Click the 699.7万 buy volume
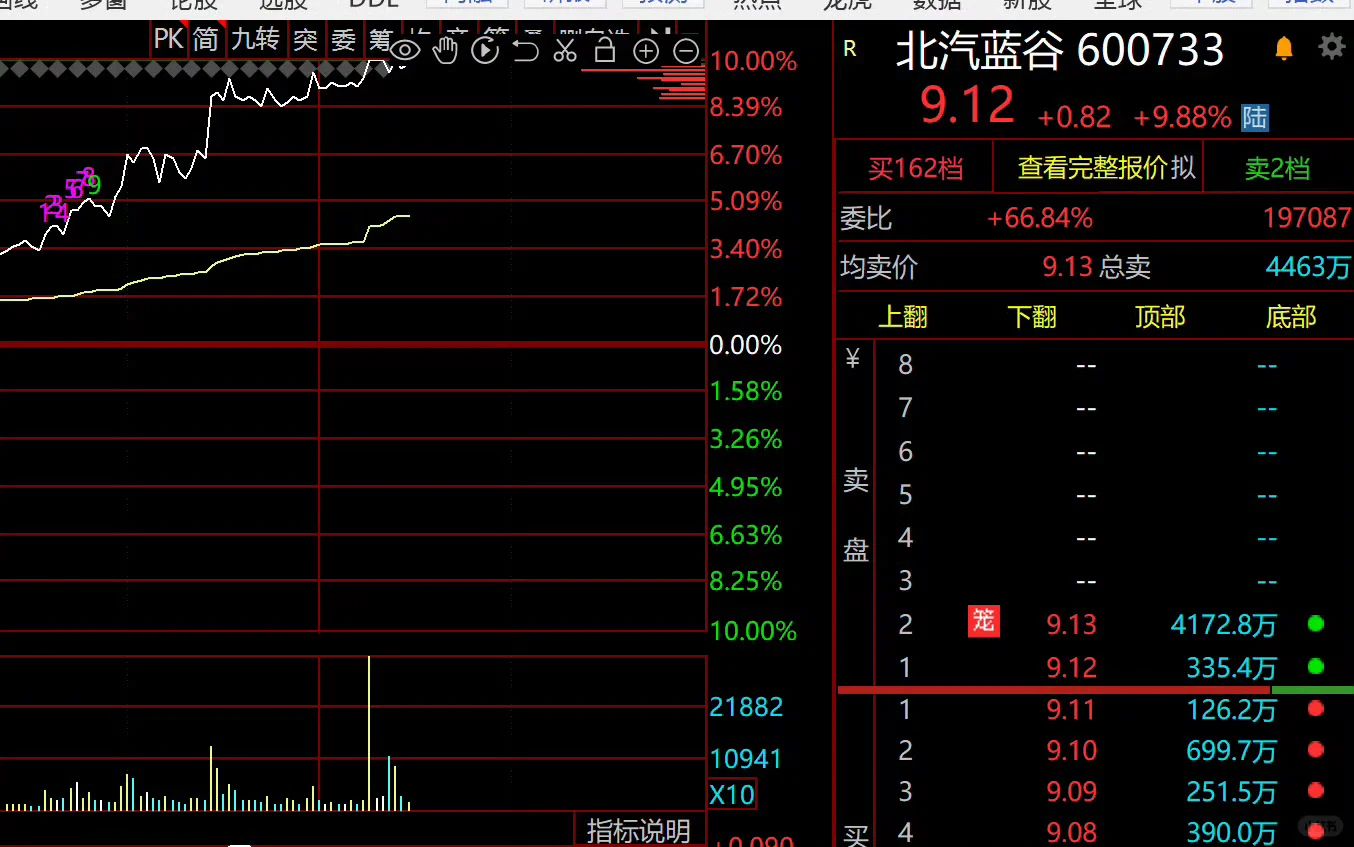 [1232, 750]
